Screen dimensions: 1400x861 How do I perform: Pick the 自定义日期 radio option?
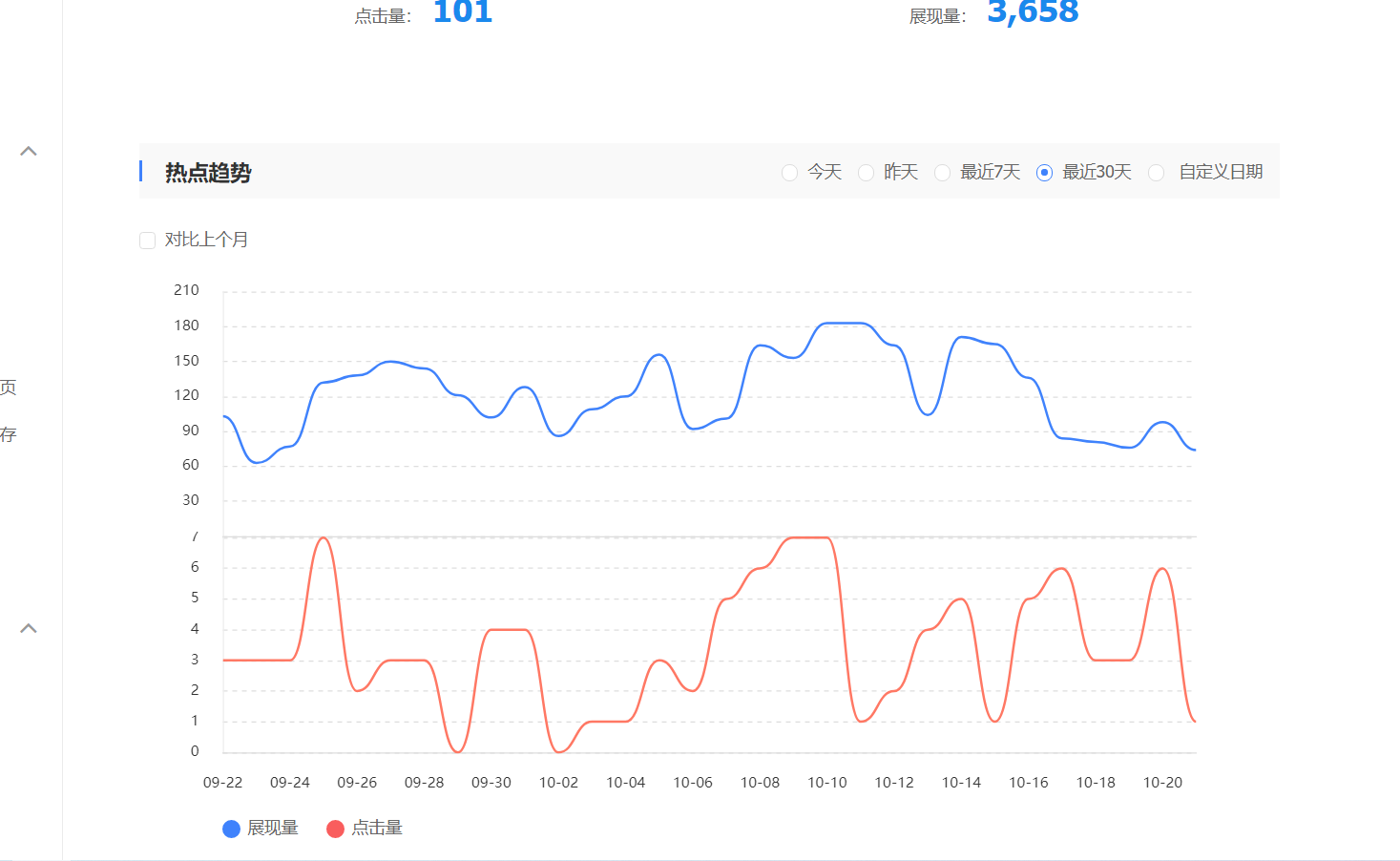point(1156,173)
